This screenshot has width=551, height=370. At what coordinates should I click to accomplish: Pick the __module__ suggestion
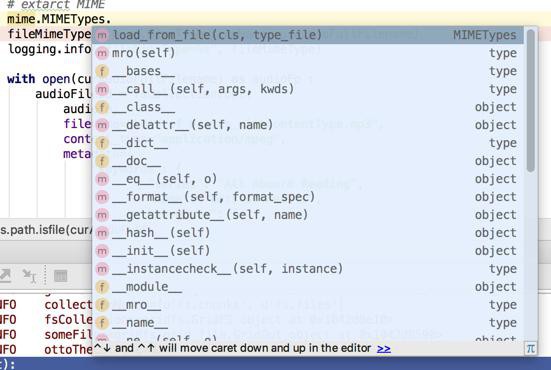point(307,287)
